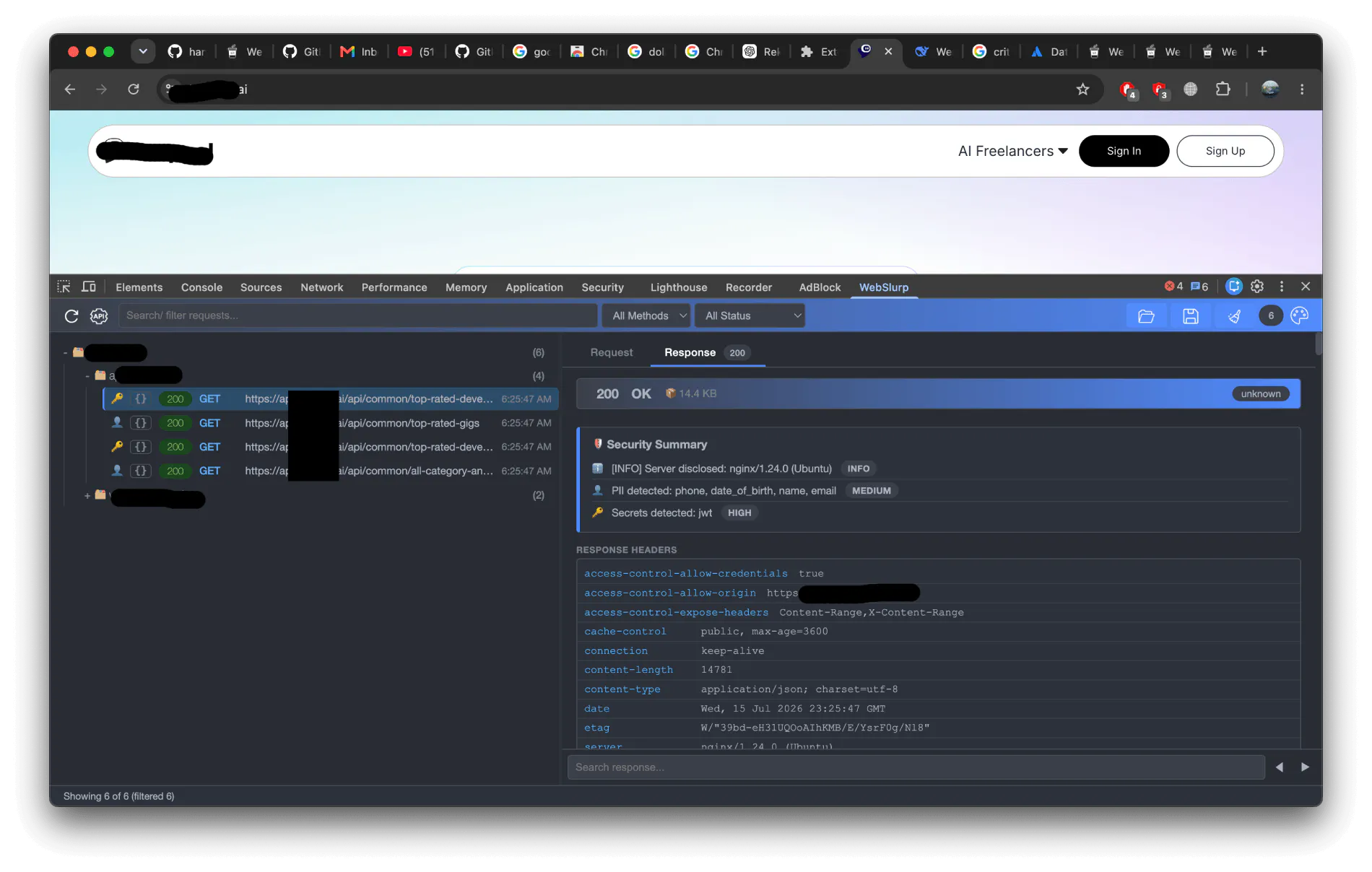
Task: Select the all-category-an... GET request row
Action: (331, 471)
